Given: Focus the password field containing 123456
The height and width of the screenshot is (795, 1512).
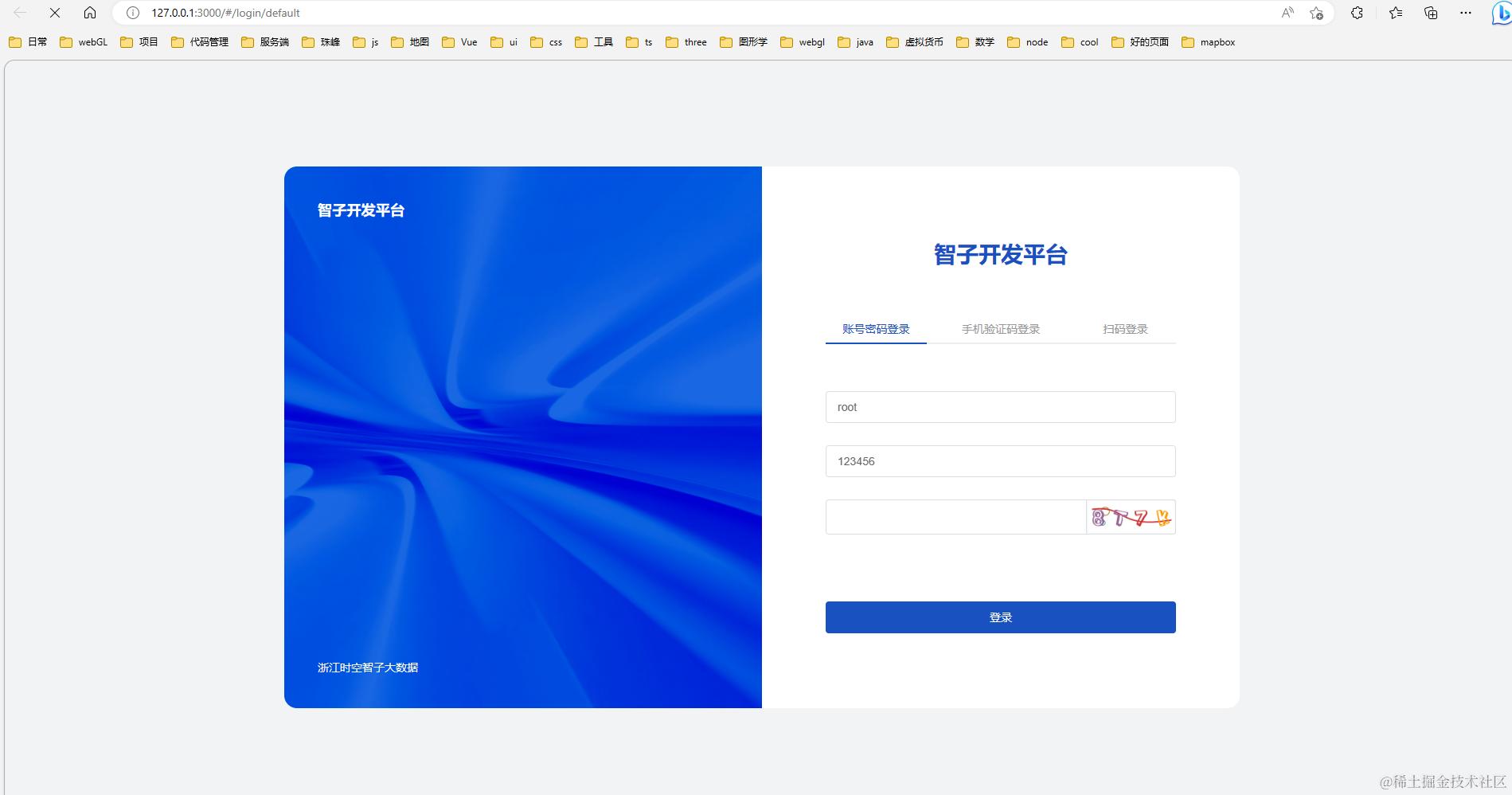Looking at the screenshot, I should tap(1001, 461).
